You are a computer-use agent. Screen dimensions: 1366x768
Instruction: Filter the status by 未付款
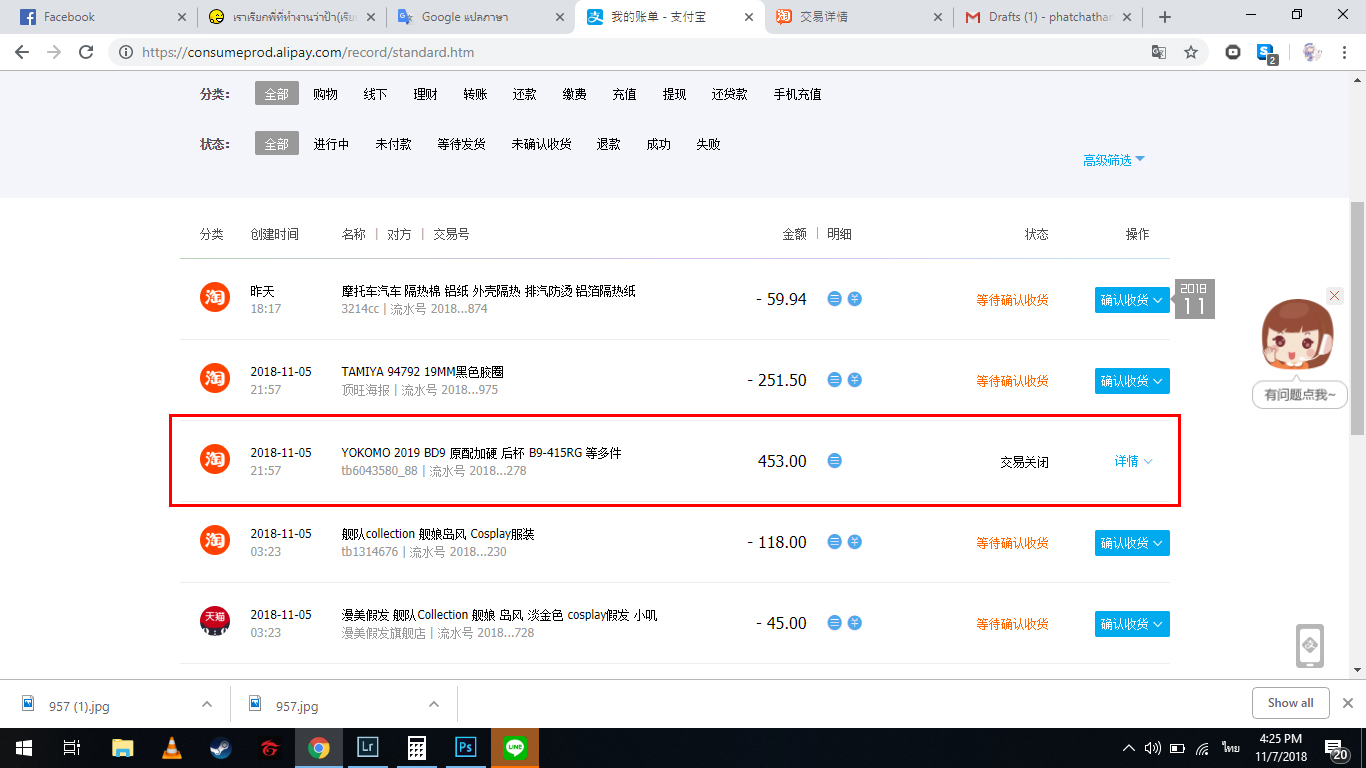coord(393,144)
